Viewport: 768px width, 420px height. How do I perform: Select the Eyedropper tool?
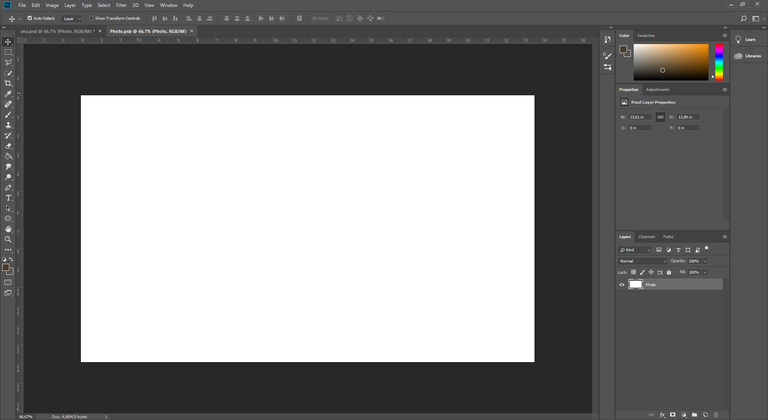[8, 94]
